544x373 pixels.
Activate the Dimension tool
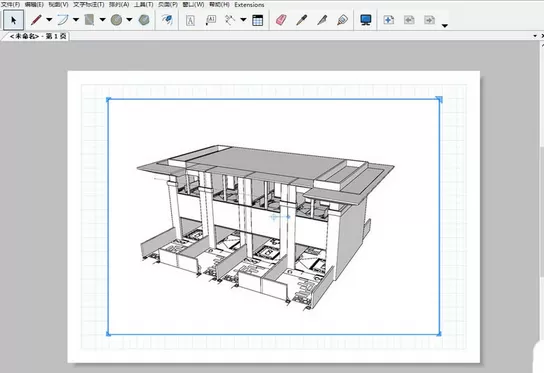[x=230, y=20]
